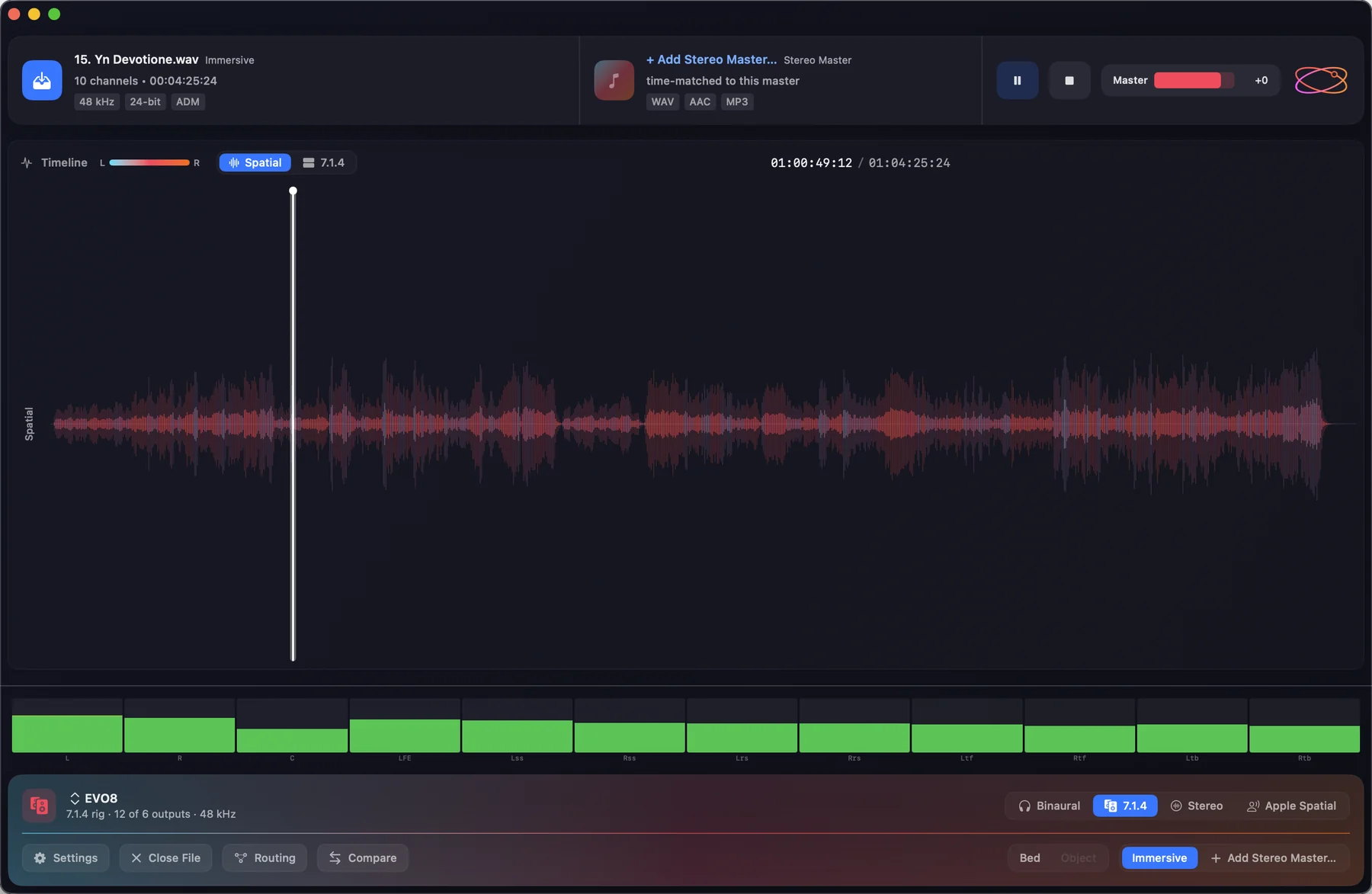Image resolution: width=1372 pixels, height=894 pixels.
Task: Click the 24-bit depth tag
Action: click(145, 101)
